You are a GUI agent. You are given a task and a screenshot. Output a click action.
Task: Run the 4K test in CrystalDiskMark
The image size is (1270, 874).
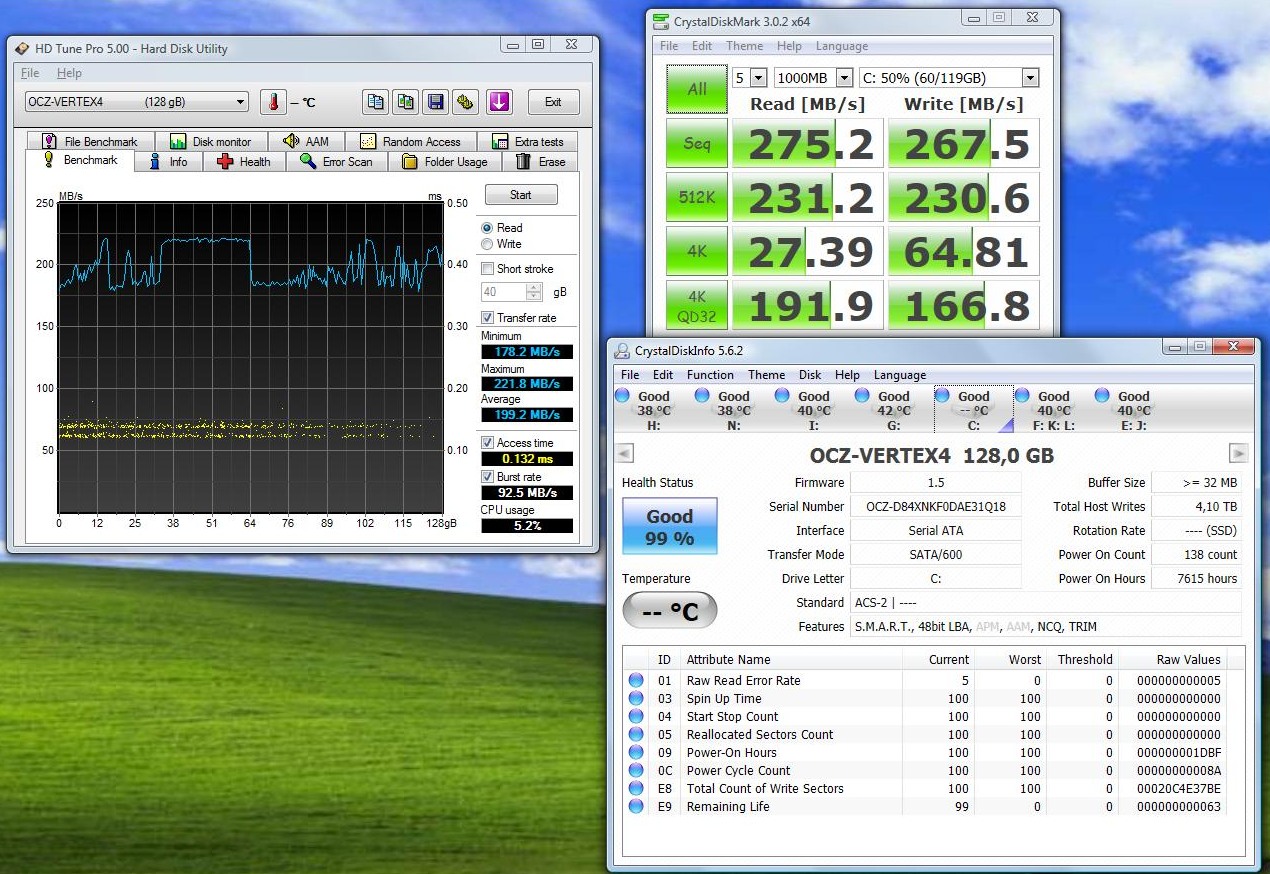click(x=697, y=251)
